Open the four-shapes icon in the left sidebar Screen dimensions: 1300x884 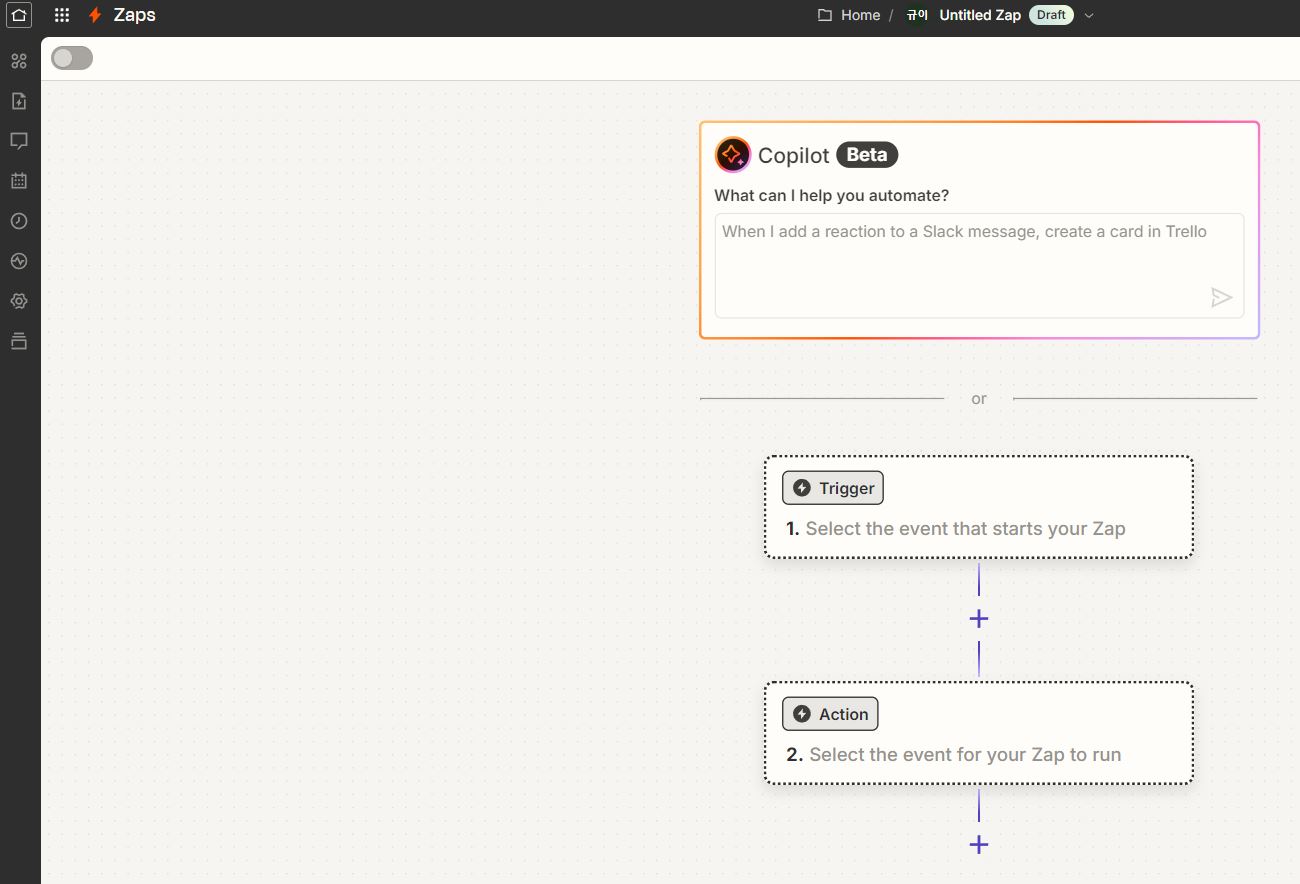coord(19,61)
